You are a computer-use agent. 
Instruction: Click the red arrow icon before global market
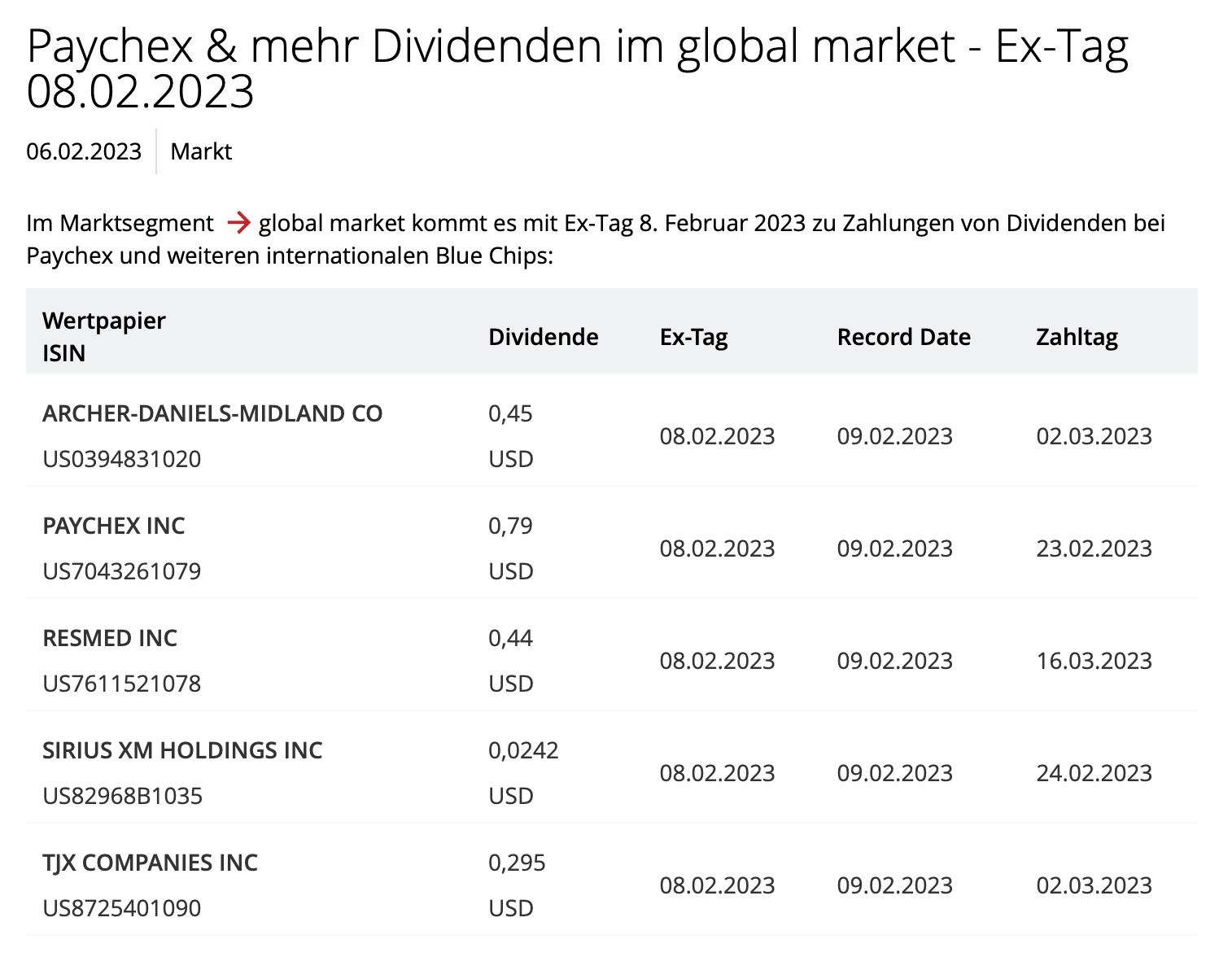(x=238, y=223)
